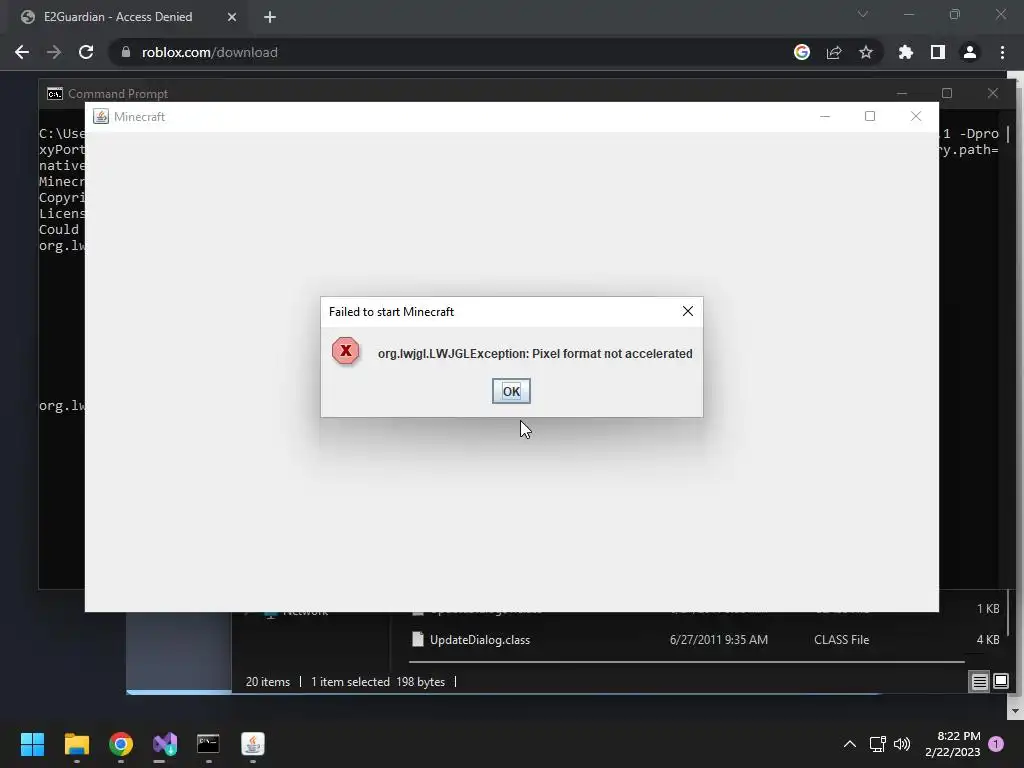Screen dimensions: 1024x768
Task: Click the Chrome forward arrow
Action: point(54,52)
